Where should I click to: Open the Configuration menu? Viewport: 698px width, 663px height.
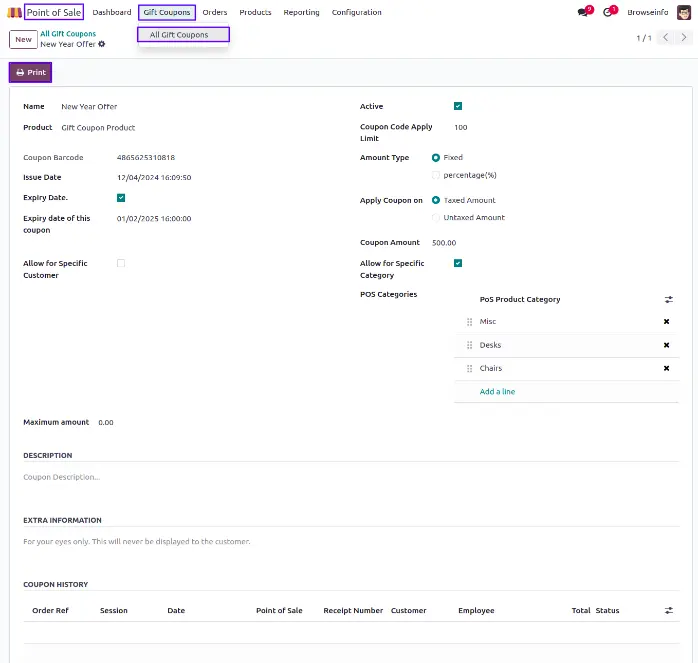(356, 12)
